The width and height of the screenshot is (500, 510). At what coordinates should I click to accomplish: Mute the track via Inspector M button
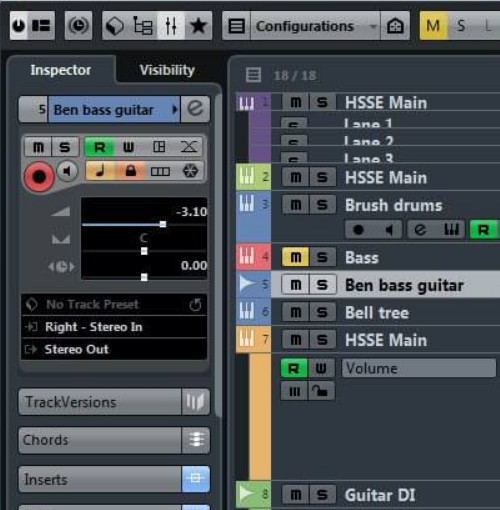click(38, 147)
